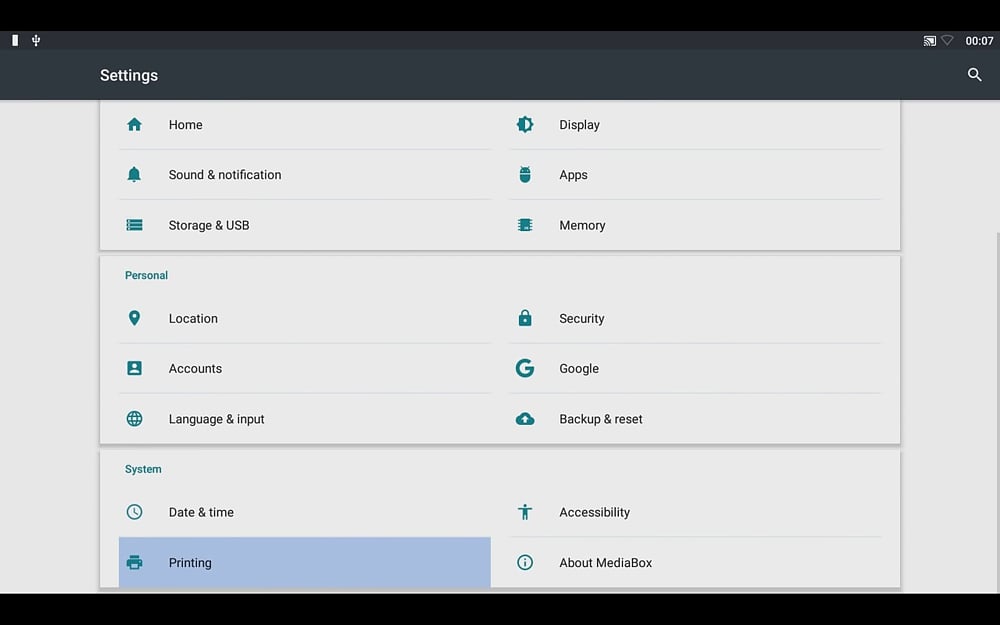Select the Language & input label
Screen dimensions: 1000x625
216,419
